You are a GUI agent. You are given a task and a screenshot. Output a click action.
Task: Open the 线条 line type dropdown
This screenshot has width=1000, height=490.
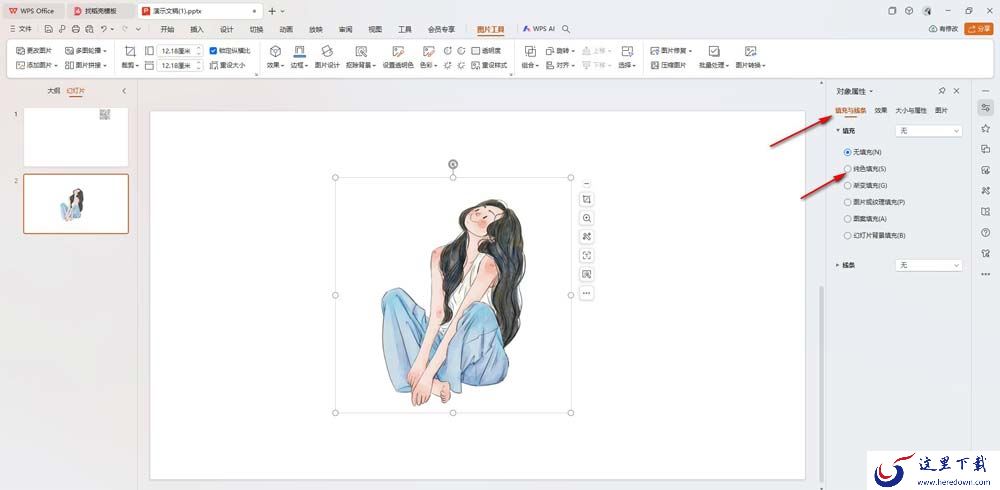(x=929, y=265)
